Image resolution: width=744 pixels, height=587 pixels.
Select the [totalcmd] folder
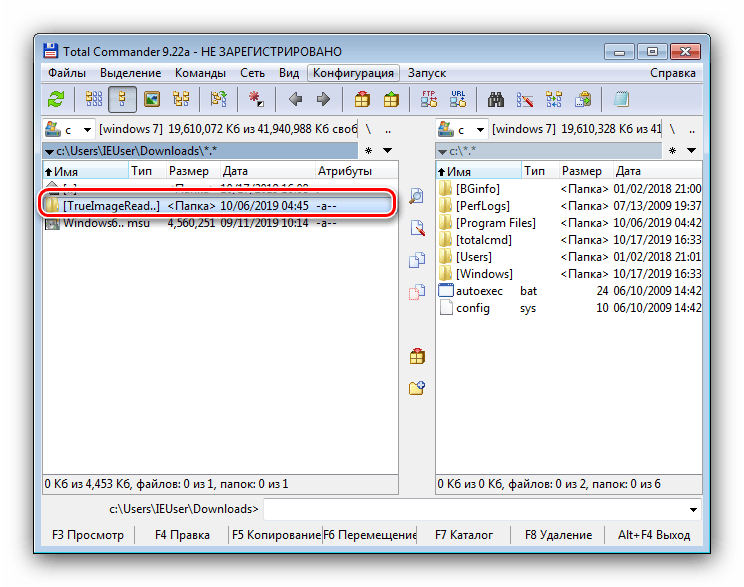pos(569,240)
